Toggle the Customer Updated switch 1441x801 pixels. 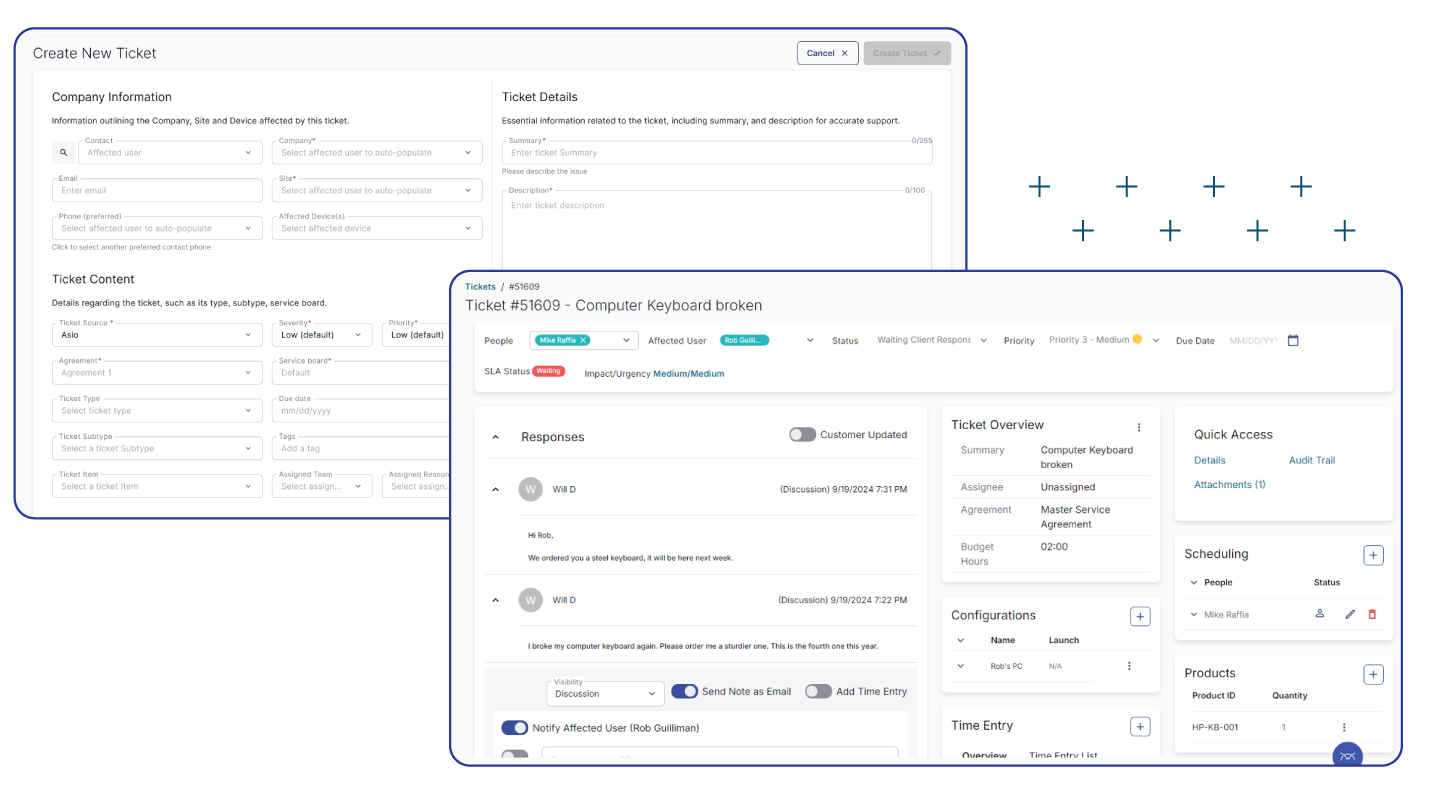(802, 435)
